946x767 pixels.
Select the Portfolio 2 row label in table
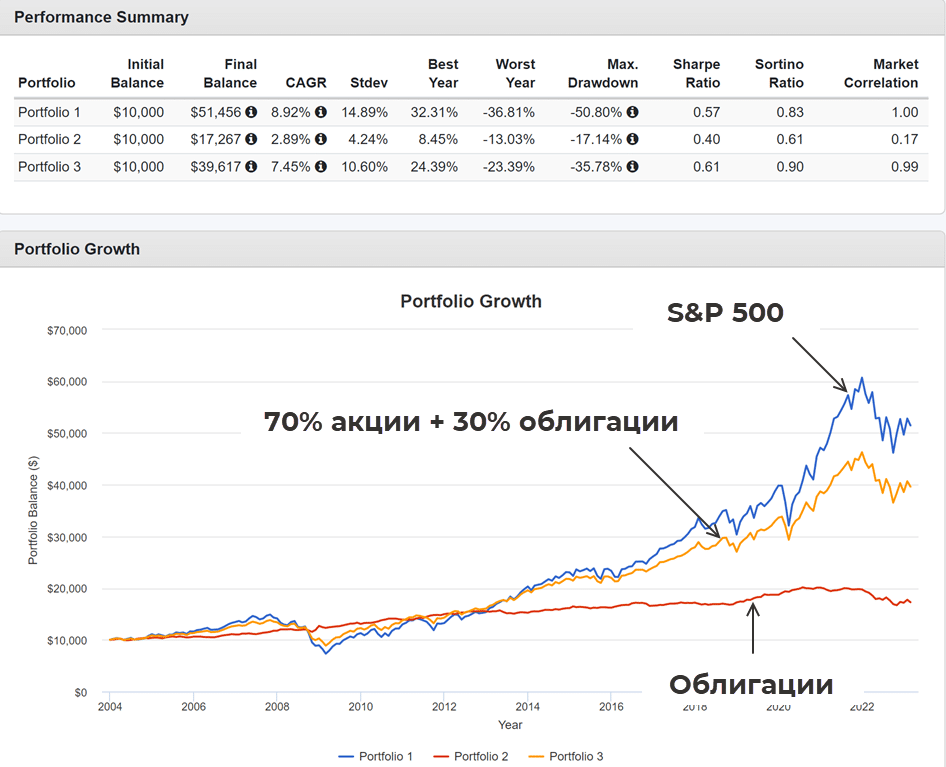point(50,139)
